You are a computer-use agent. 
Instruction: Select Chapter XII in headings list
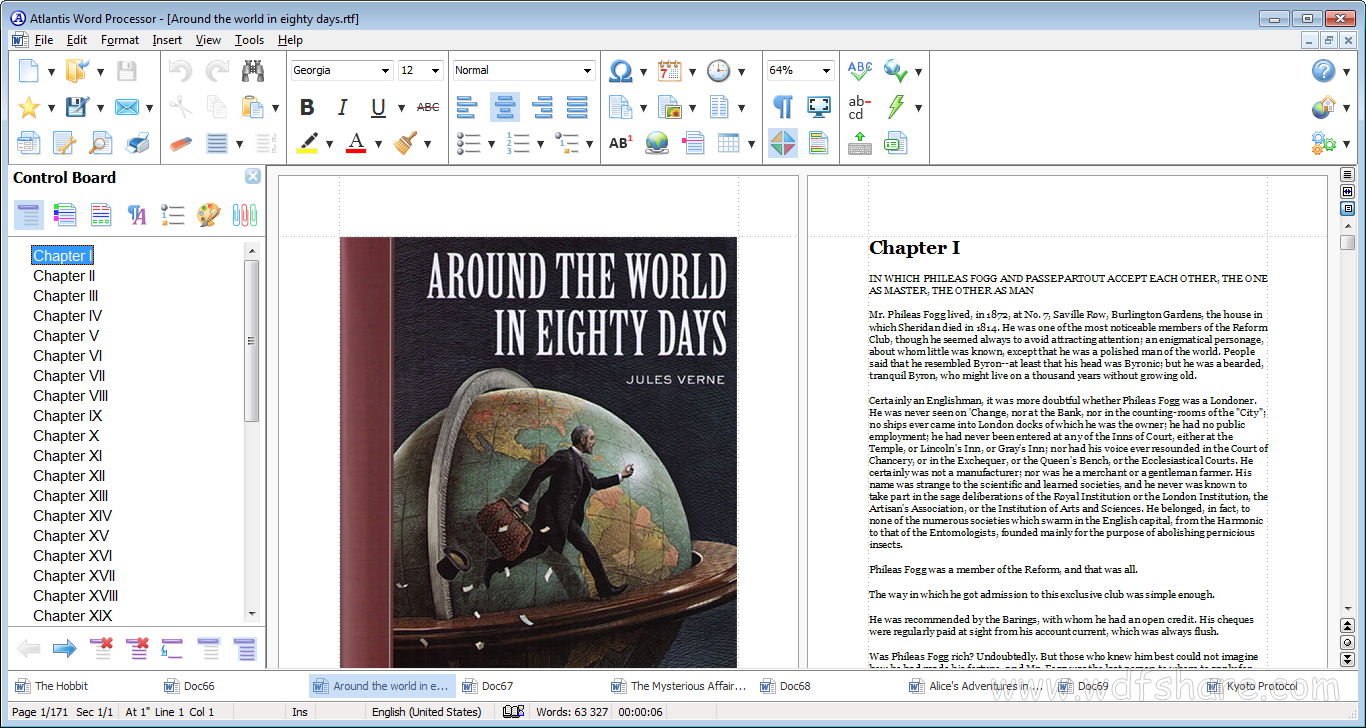tap(69, 476)
